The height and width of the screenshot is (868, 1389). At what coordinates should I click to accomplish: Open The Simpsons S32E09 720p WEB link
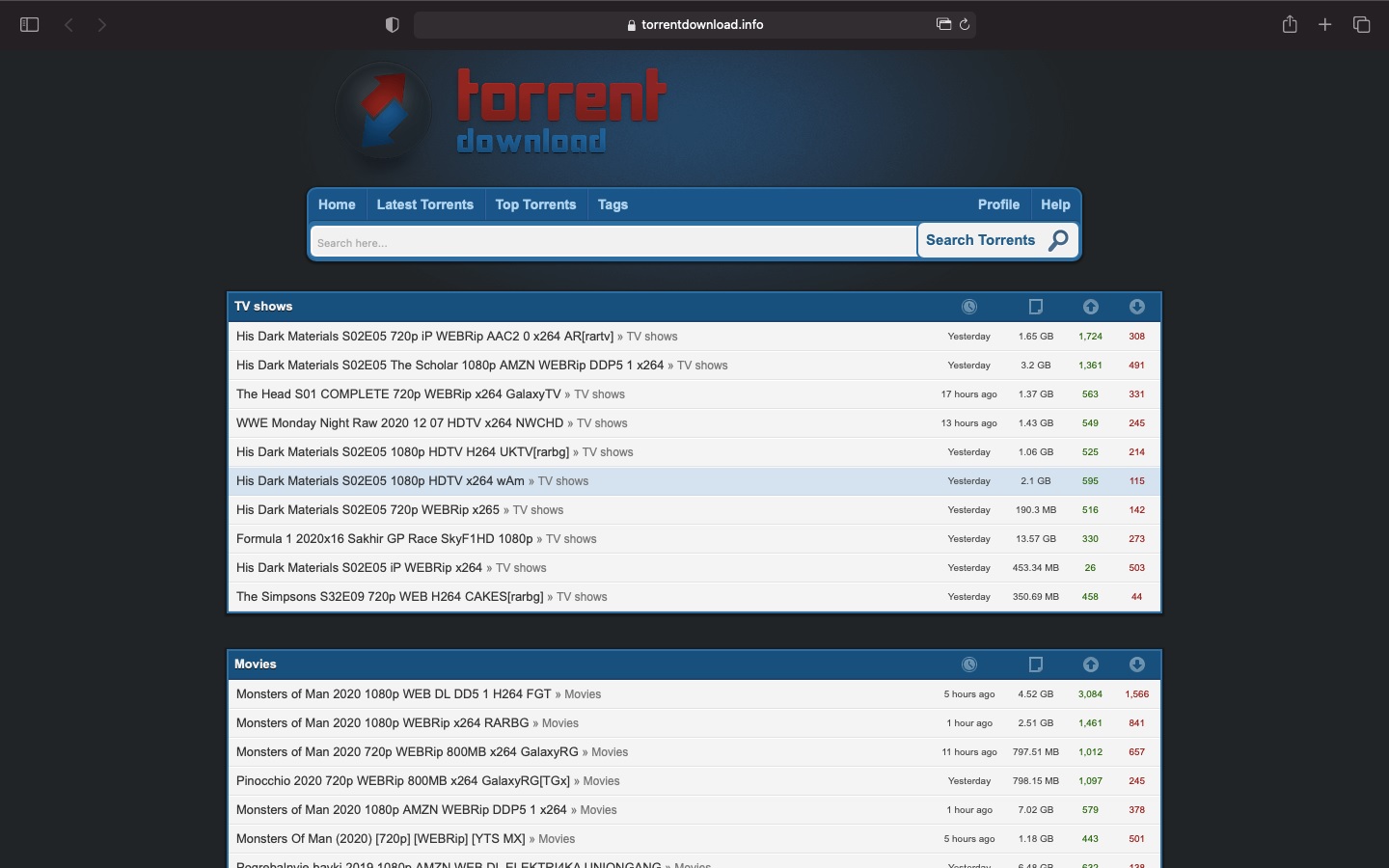390,597
